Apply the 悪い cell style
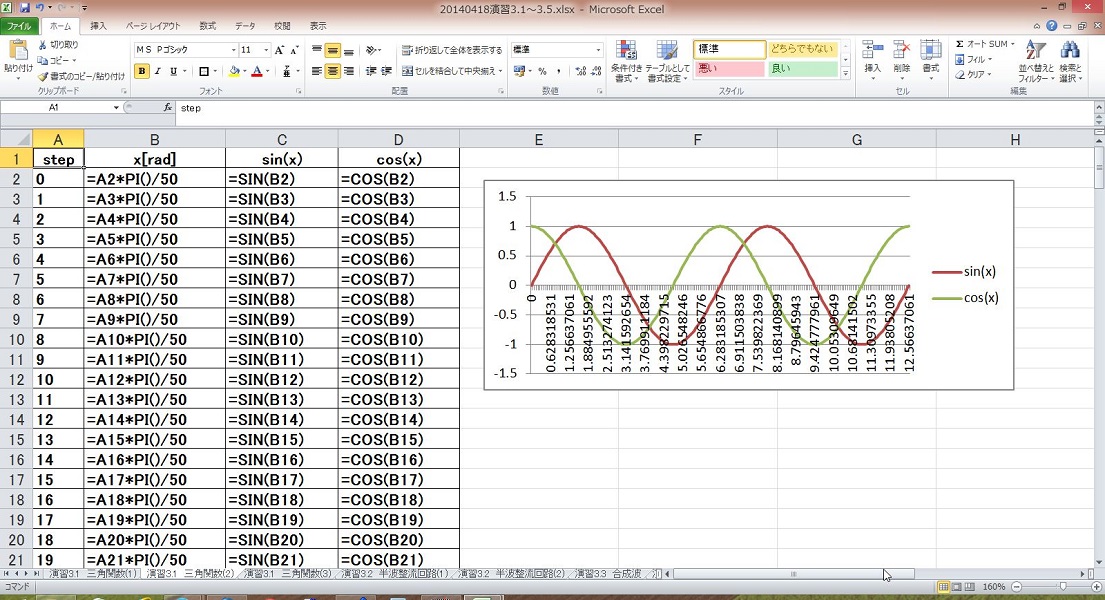The image size is (1105, 600). coord(727,69)
